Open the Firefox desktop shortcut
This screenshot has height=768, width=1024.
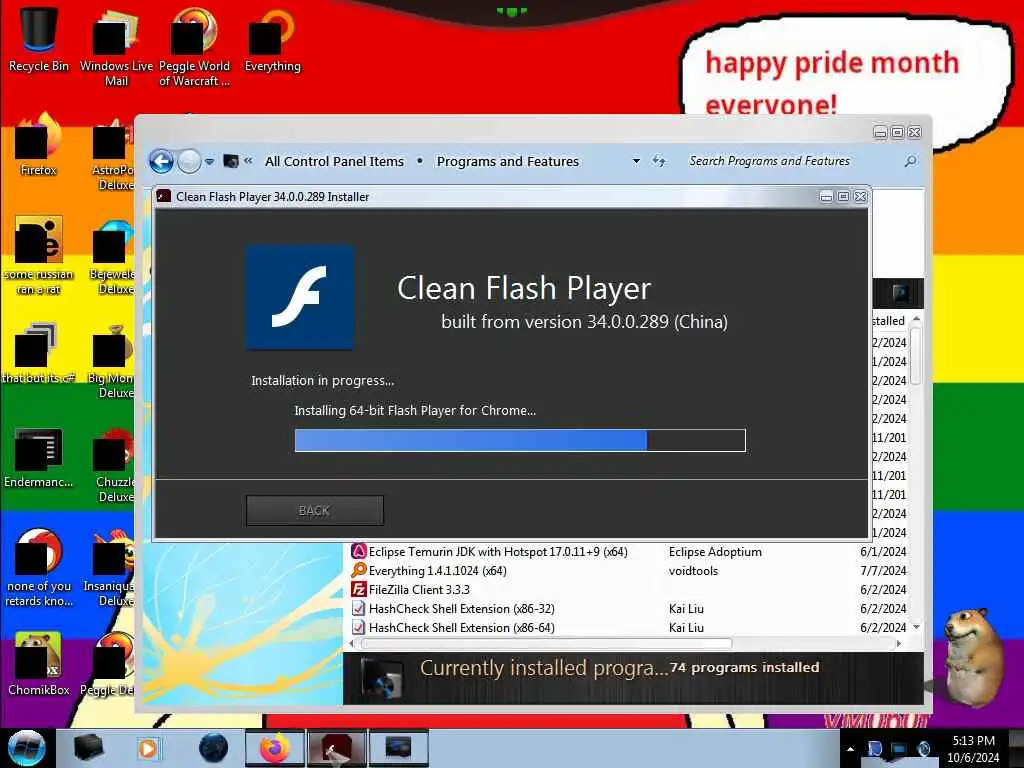[39, 145]
